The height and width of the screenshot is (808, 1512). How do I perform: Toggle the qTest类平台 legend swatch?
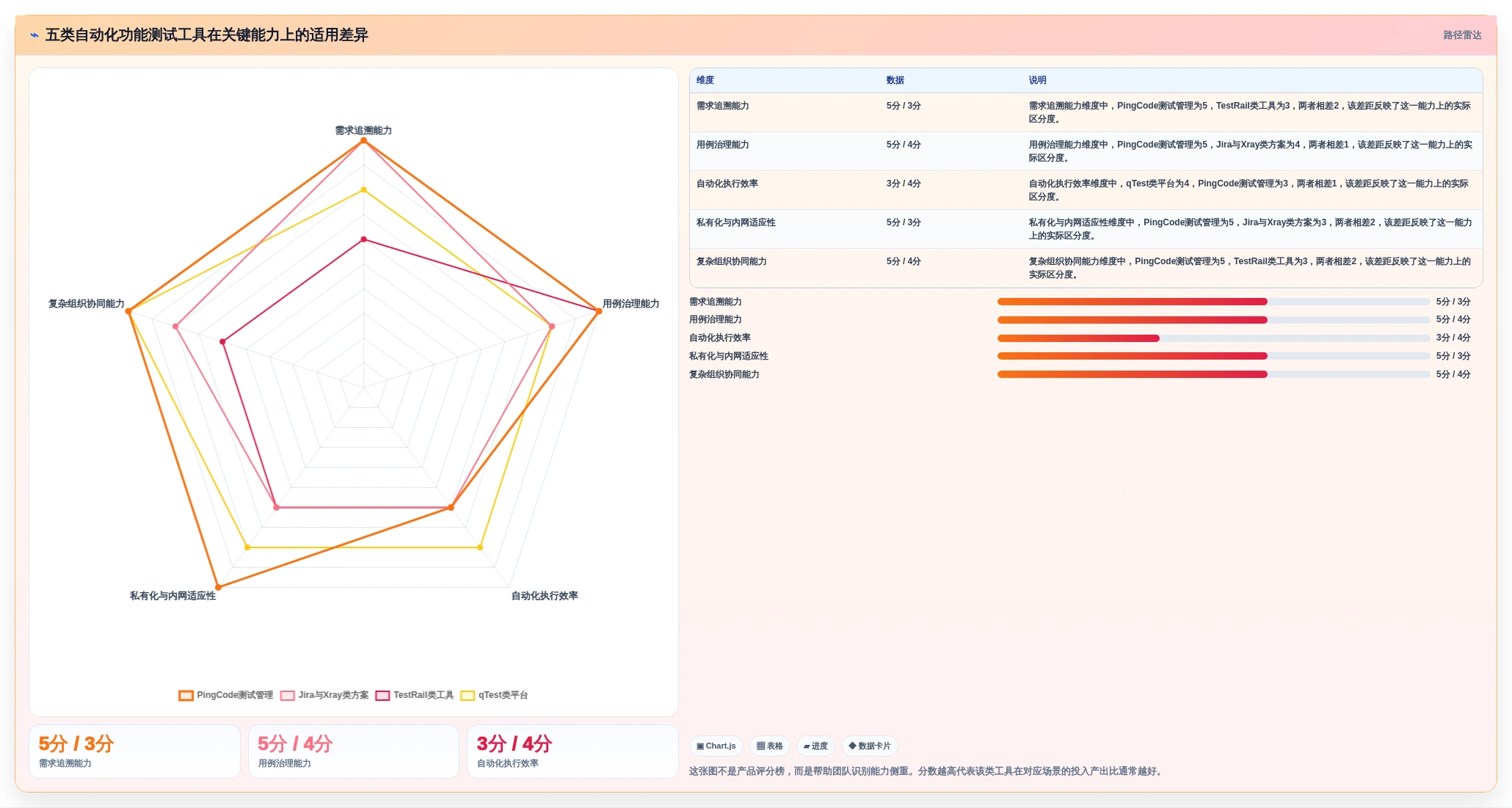(x=468, y=696)
